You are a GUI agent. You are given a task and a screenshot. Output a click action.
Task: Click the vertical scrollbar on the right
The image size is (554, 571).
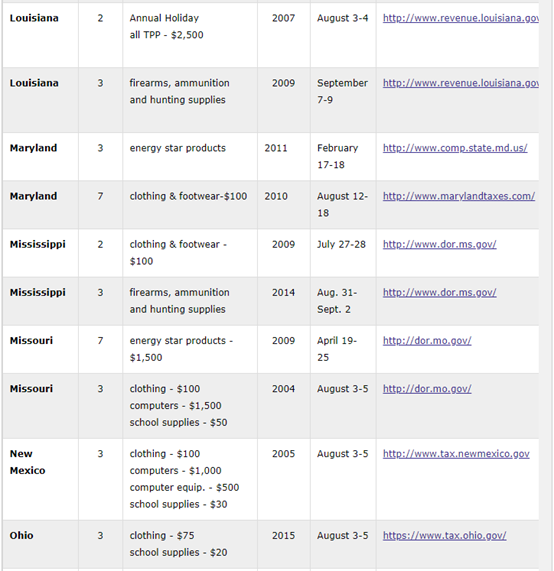pos(546,286)
